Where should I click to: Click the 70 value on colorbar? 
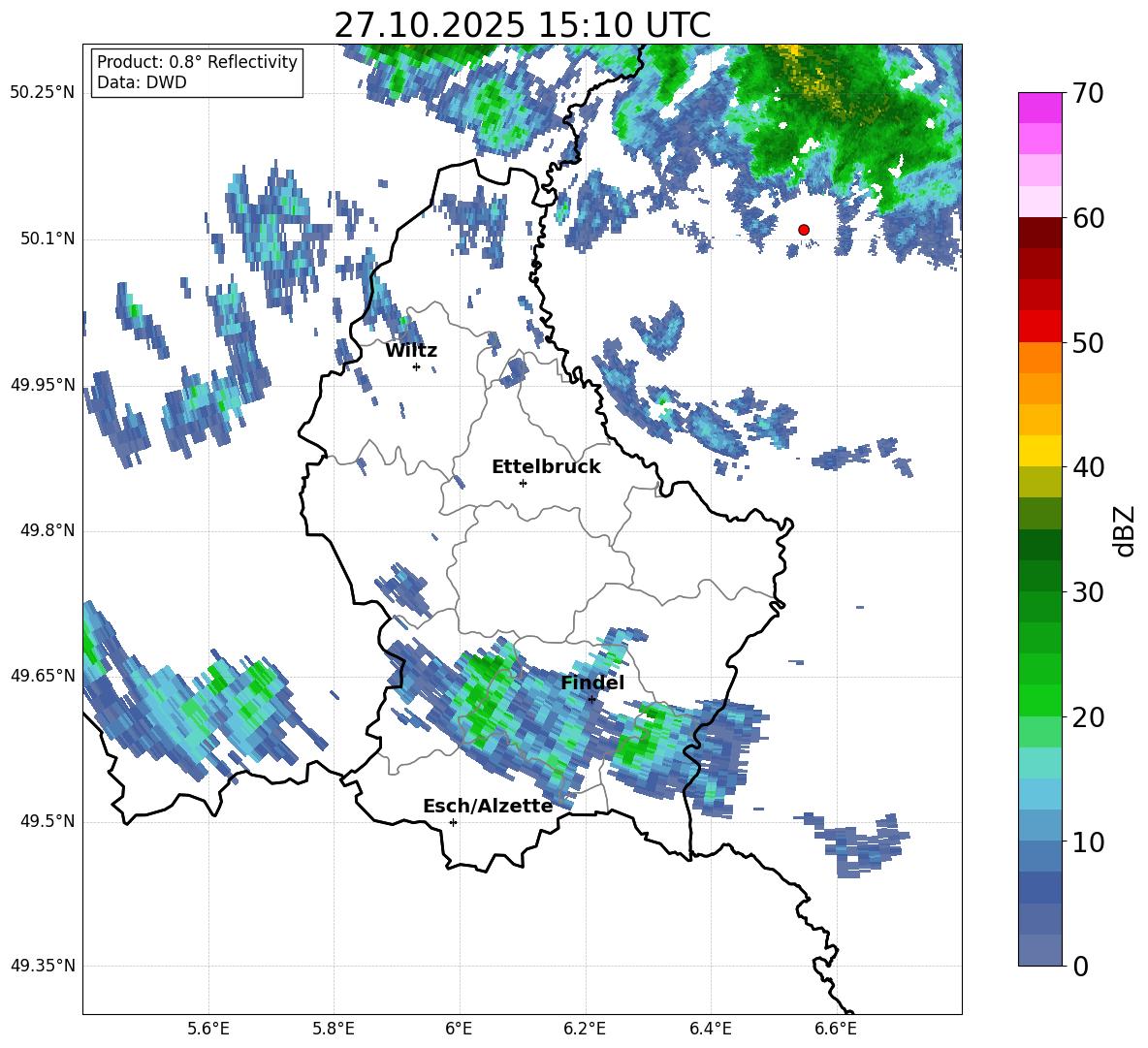point(1088,94)
